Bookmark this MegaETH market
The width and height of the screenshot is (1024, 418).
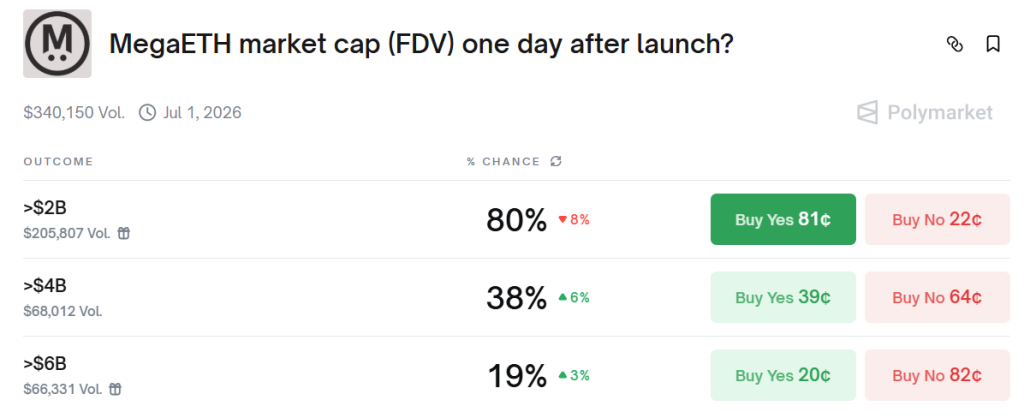point(993,44)
